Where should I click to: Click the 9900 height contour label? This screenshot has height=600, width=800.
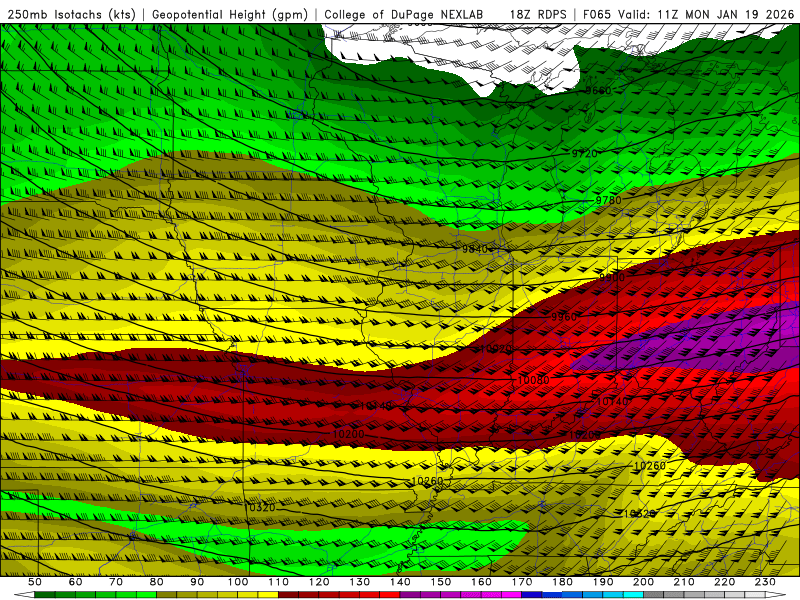(612, 278)
